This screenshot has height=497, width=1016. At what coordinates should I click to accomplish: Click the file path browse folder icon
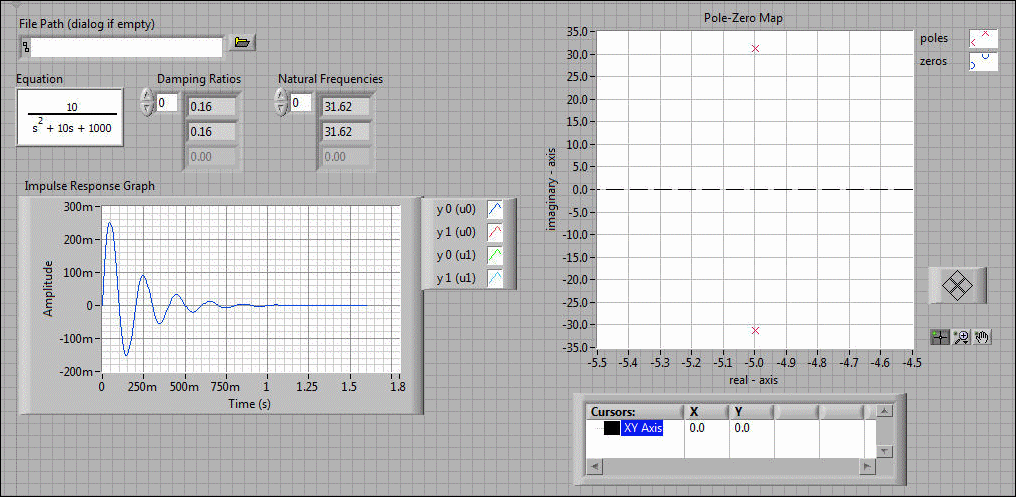[x=242, y=42]
